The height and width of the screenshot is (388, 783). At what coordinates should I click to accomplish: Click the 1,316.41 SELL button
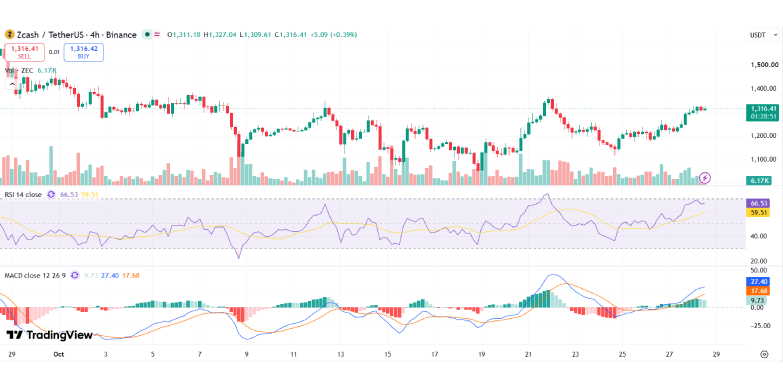point(24,52)
